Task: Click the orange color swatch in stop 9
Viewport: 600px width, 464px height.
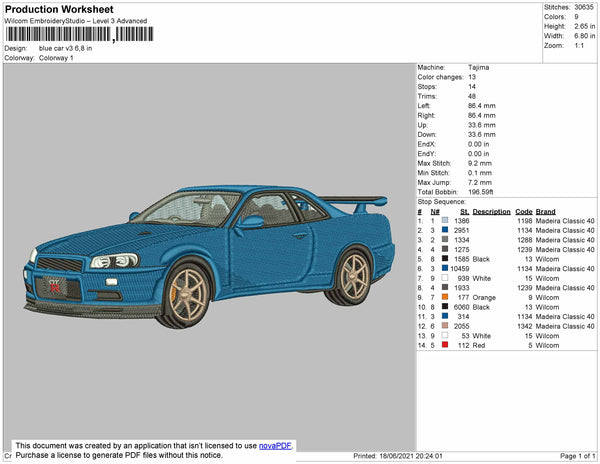Action: point(445,297)
